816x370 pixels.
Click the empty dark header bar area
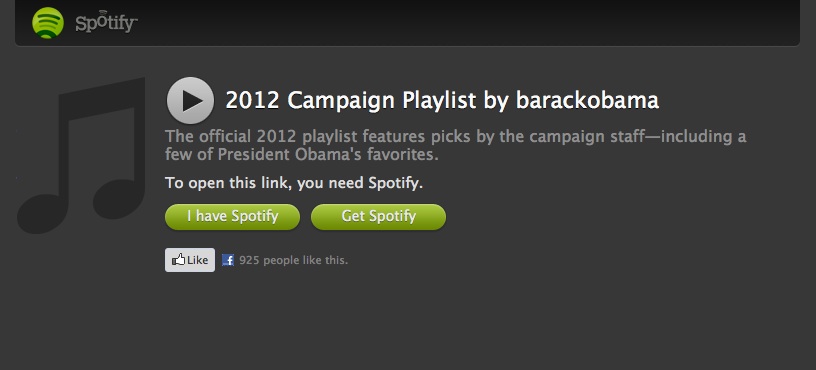point(468,22)
